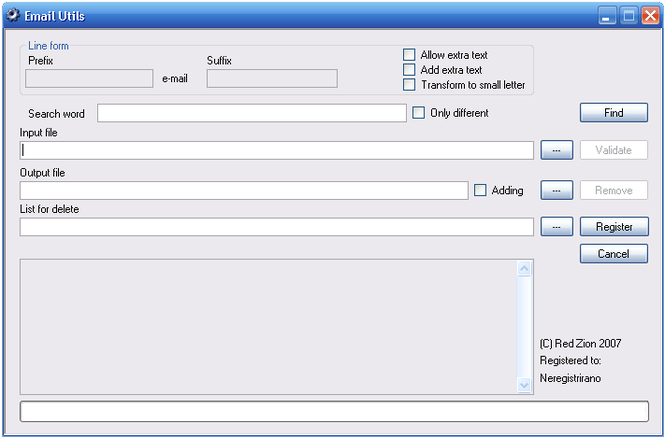Open browse dialog for Output file

click(x=556, y=190)
